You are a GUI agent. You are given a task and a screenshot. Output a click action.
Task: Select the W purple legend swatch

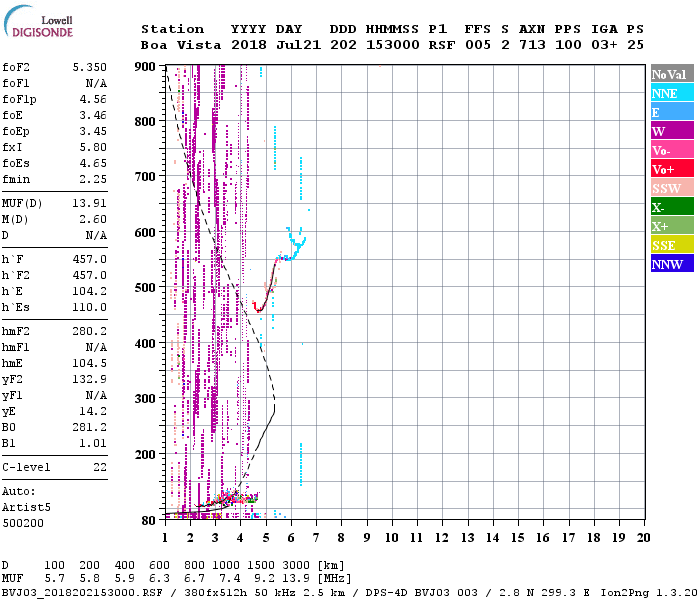pos(672,131)
